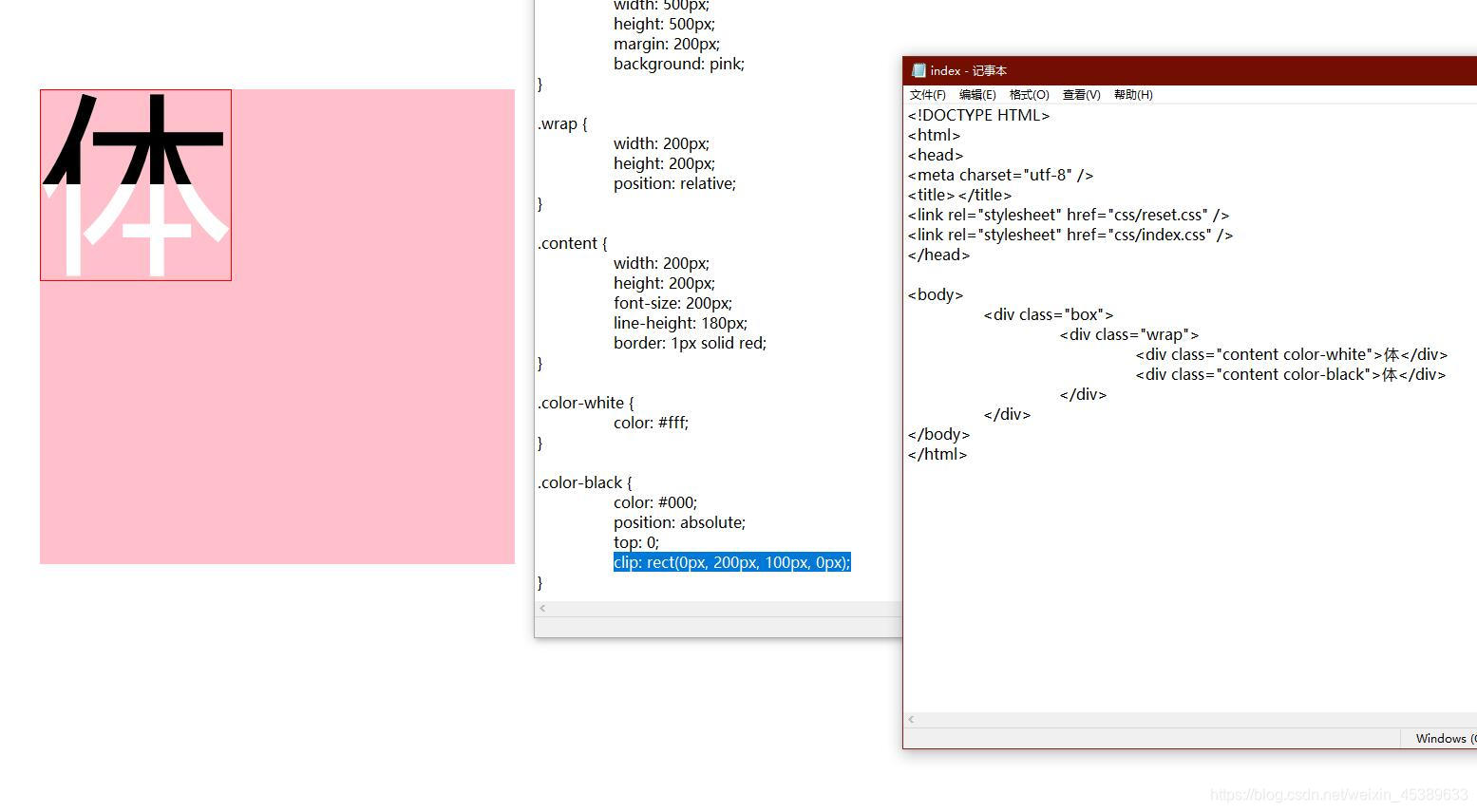Open the 帮助(H) menu in index Notepad
1477x812 pixels.
point(1133,95)
